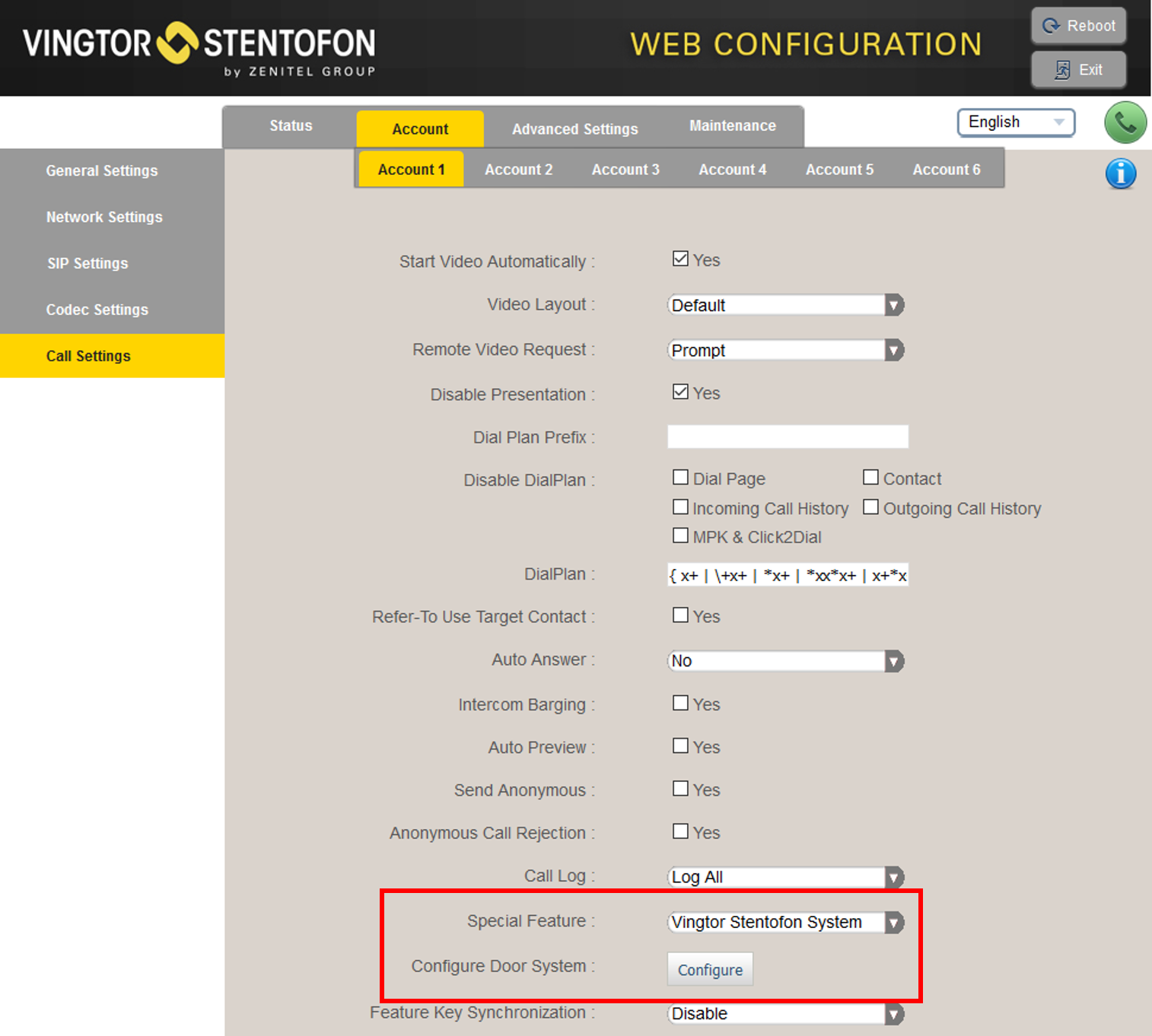The height and width of the screenshot is (1036, 1152).
Task: Expand the Auto Answer dropdown
Action: click(x=784, y=661)
